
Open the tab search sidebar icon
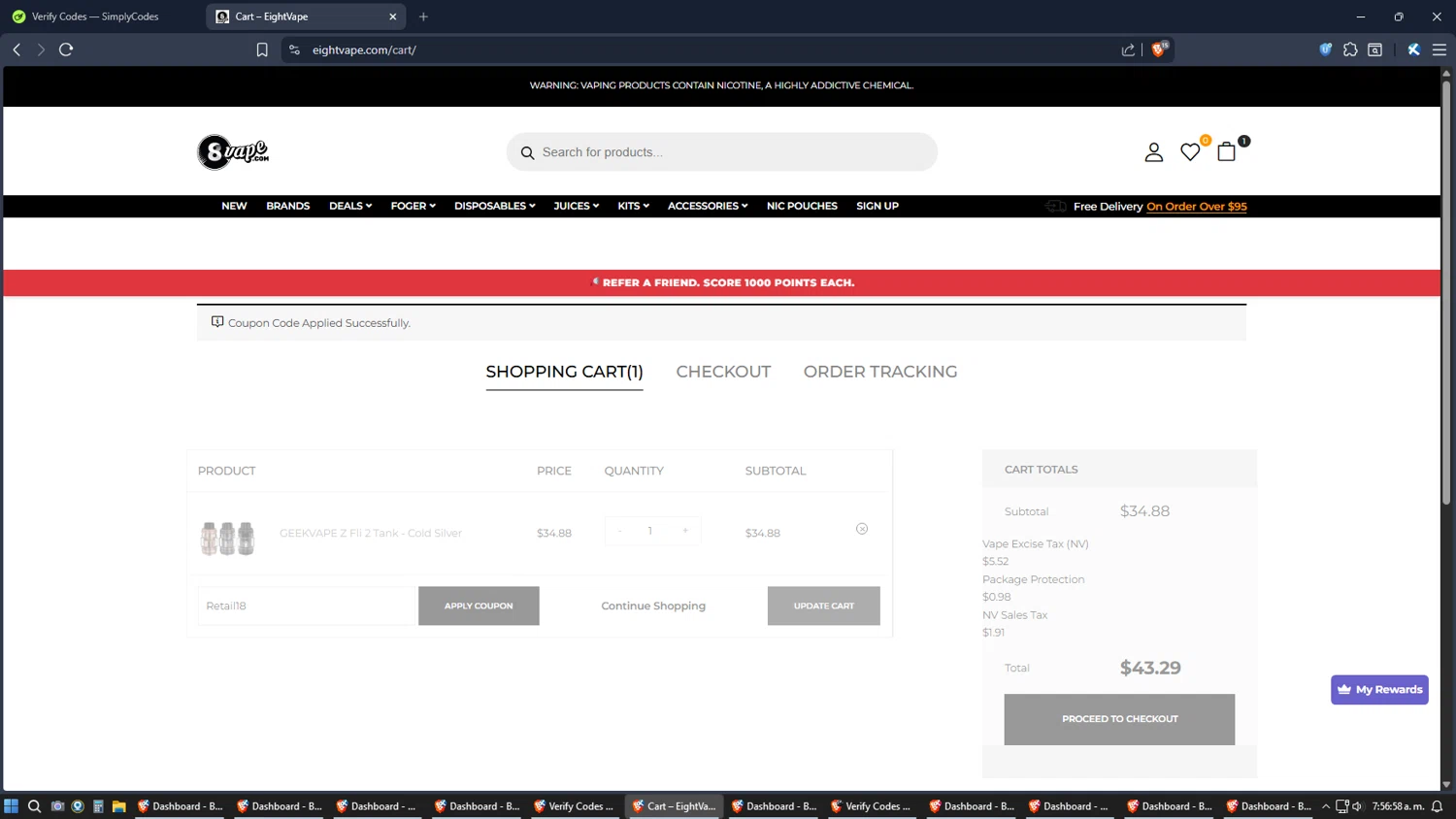[x=1374, y=49]
